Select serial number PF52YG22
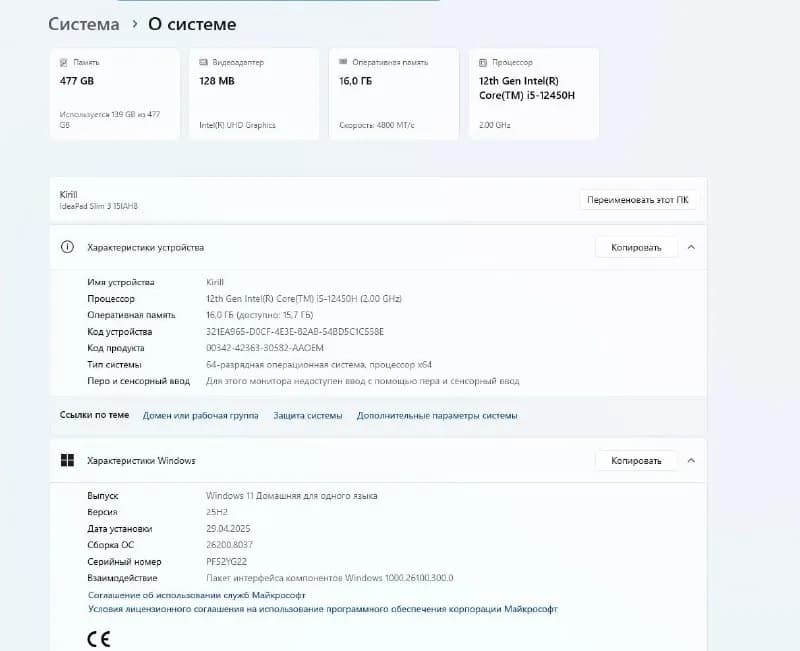The width and height of the screenshot is (800, 651). [x=227, y=562]
